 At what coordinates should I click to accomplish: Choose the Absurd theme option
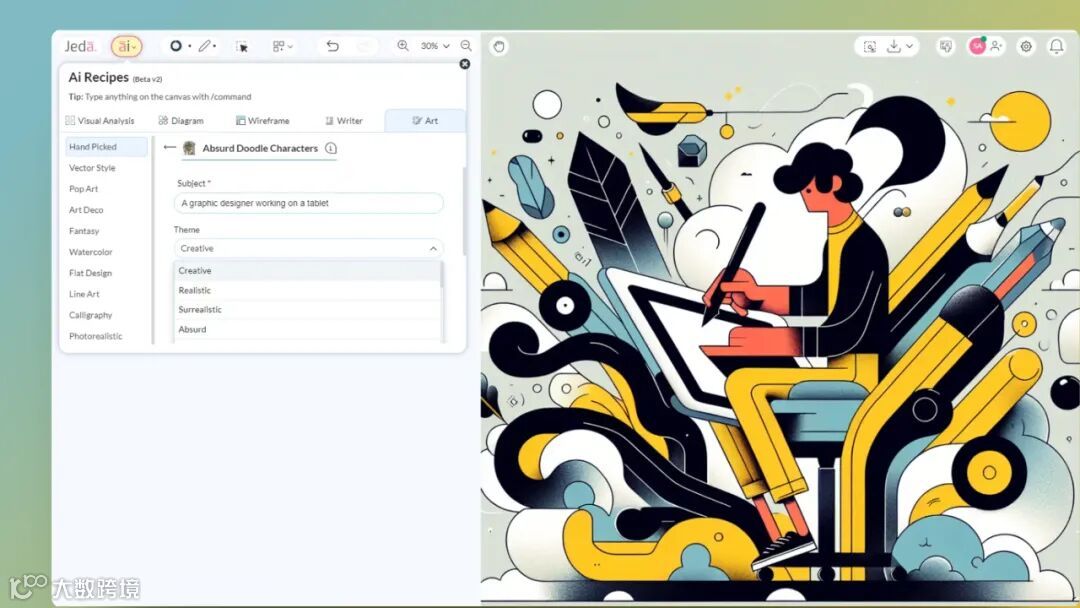(307, 329)
